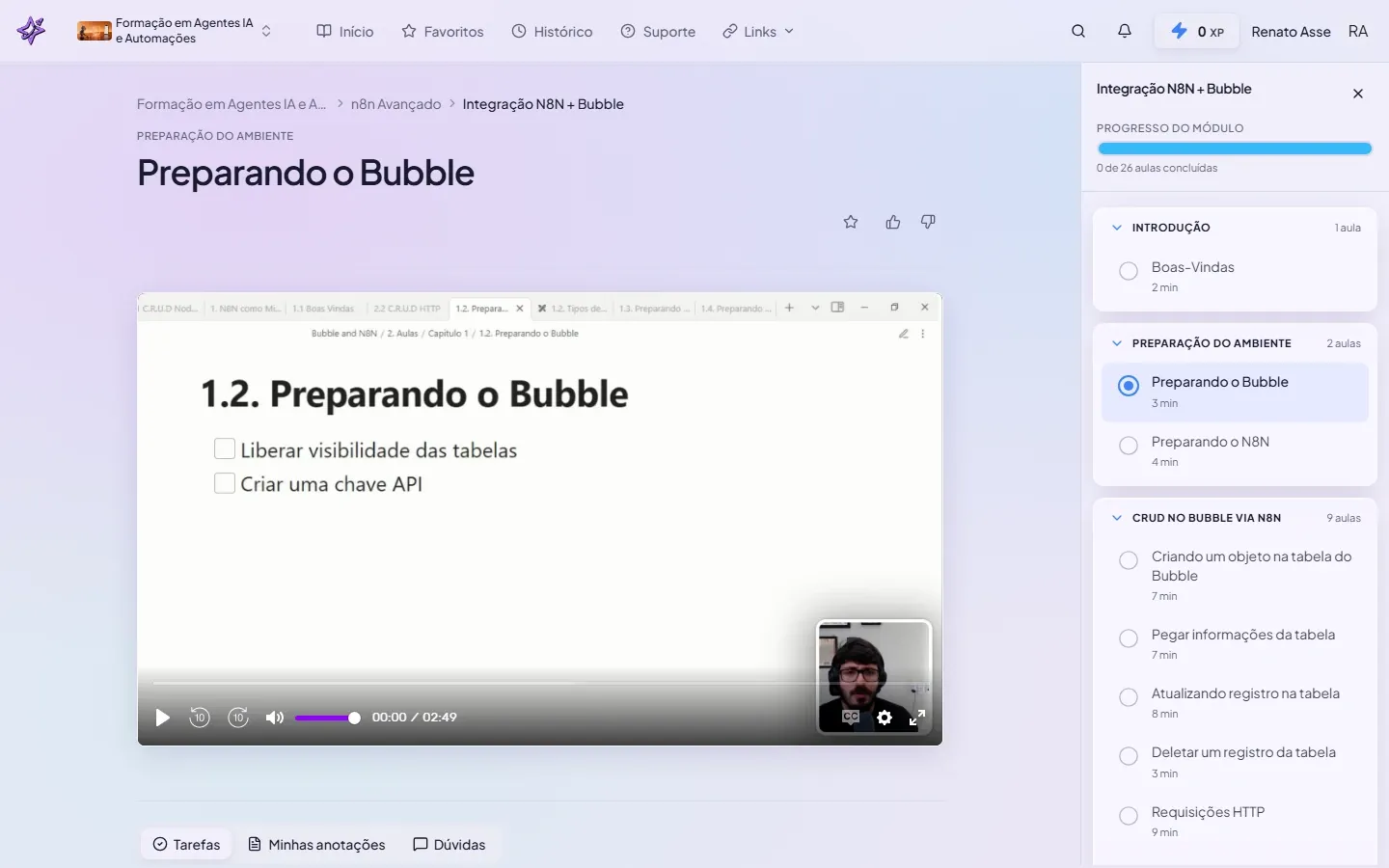
Task: Collapse CRUD NO BUBBLE VIA N8N section
Action: coord(1117,518)
